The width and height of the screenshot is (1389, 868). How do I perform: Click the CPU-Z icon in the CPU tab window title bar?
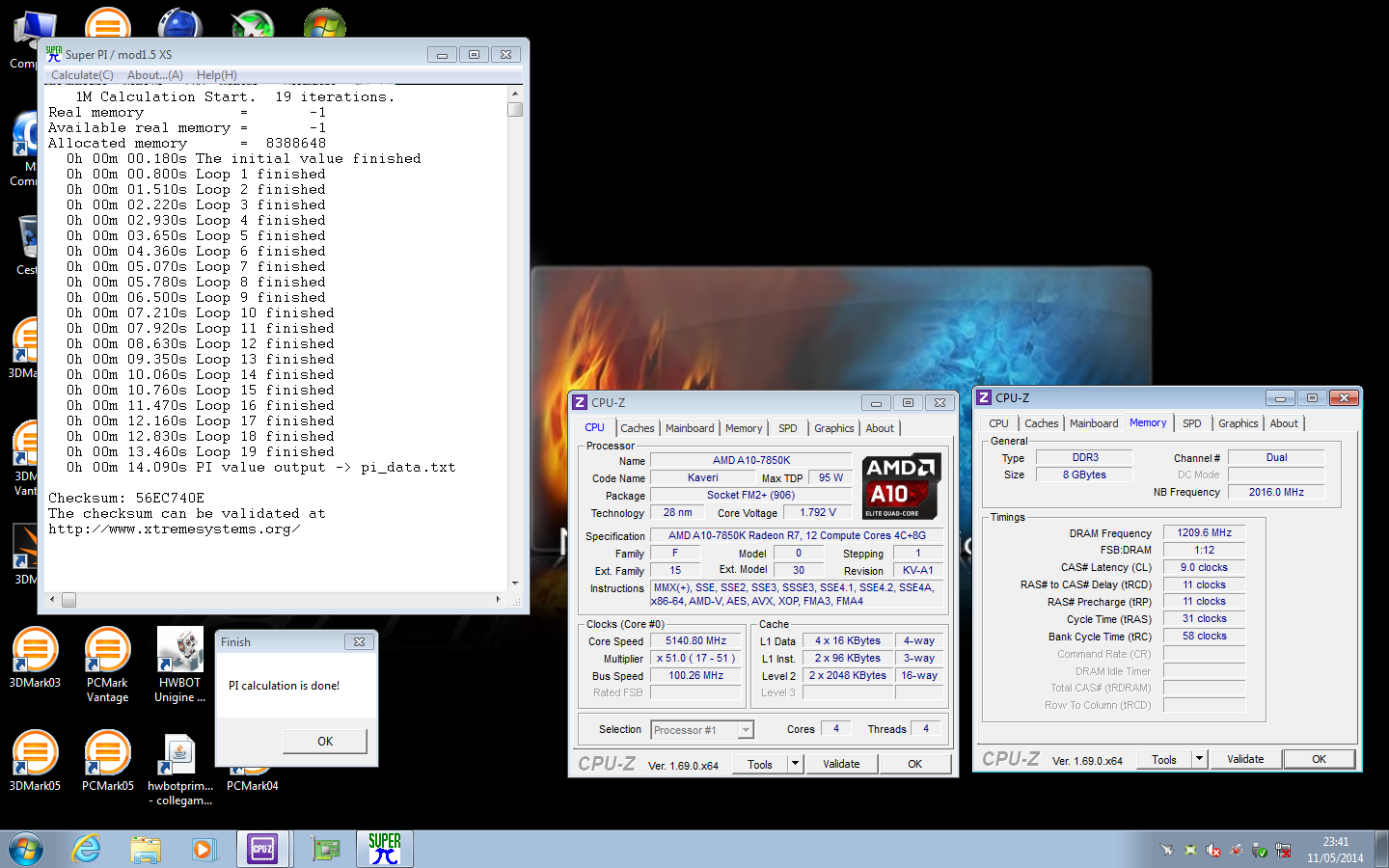(580, 402)
